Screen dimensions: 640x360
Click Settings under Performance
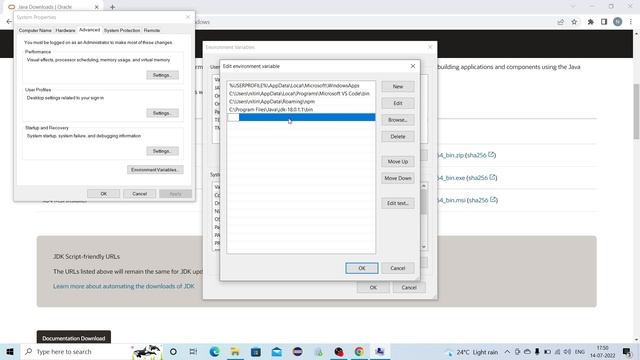coord(162,75)
